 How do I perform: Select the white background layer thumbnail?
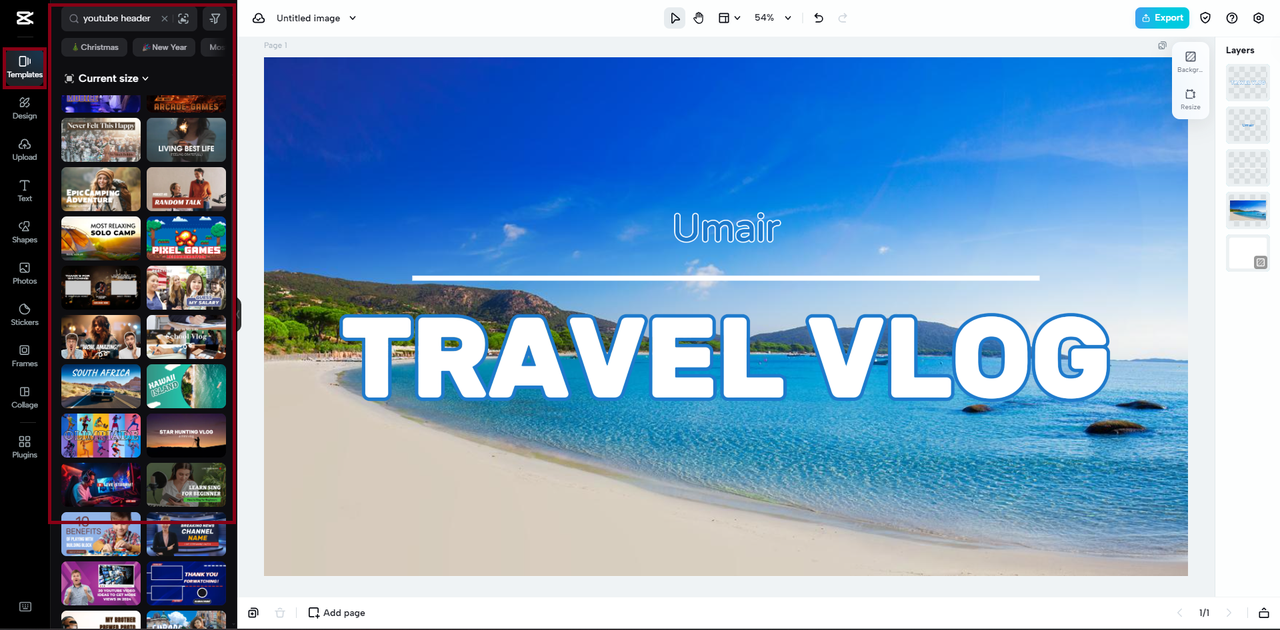click(1248, 253)
